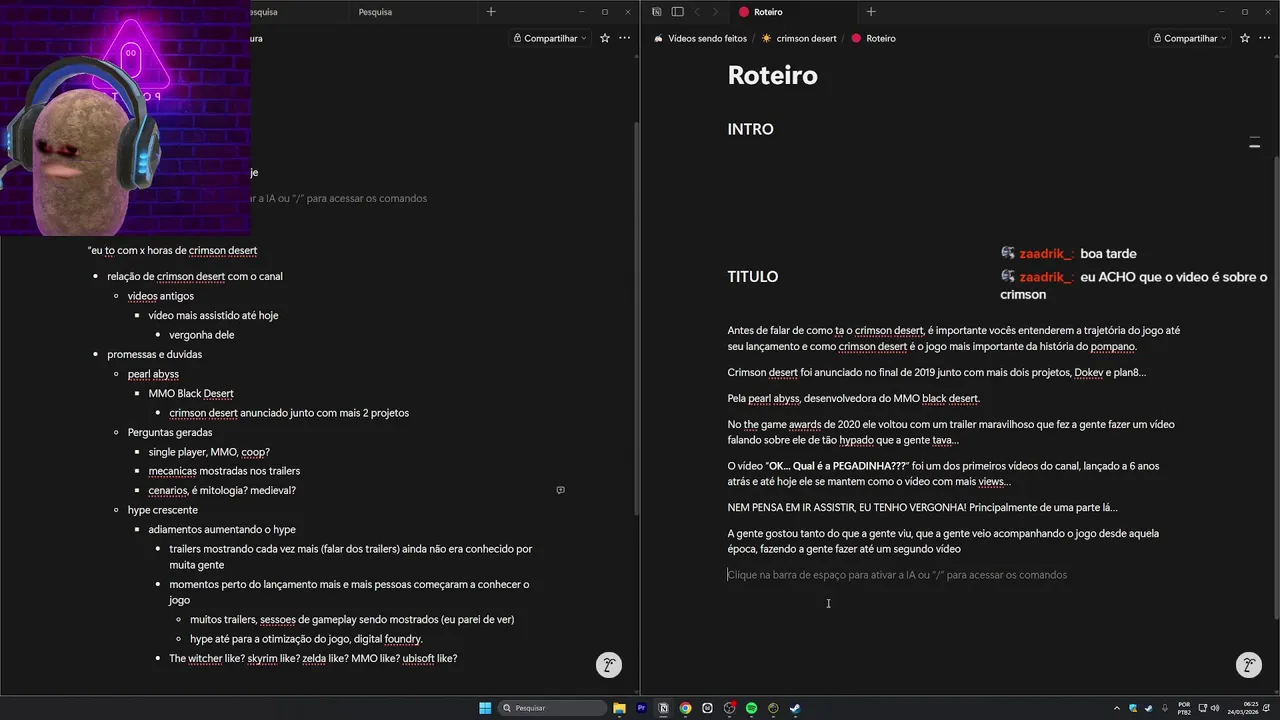Image resolution: width=1280 pixels, height=720 pixels.
Task: Show hidden system tray icons
Action: tap(1118, 708)
